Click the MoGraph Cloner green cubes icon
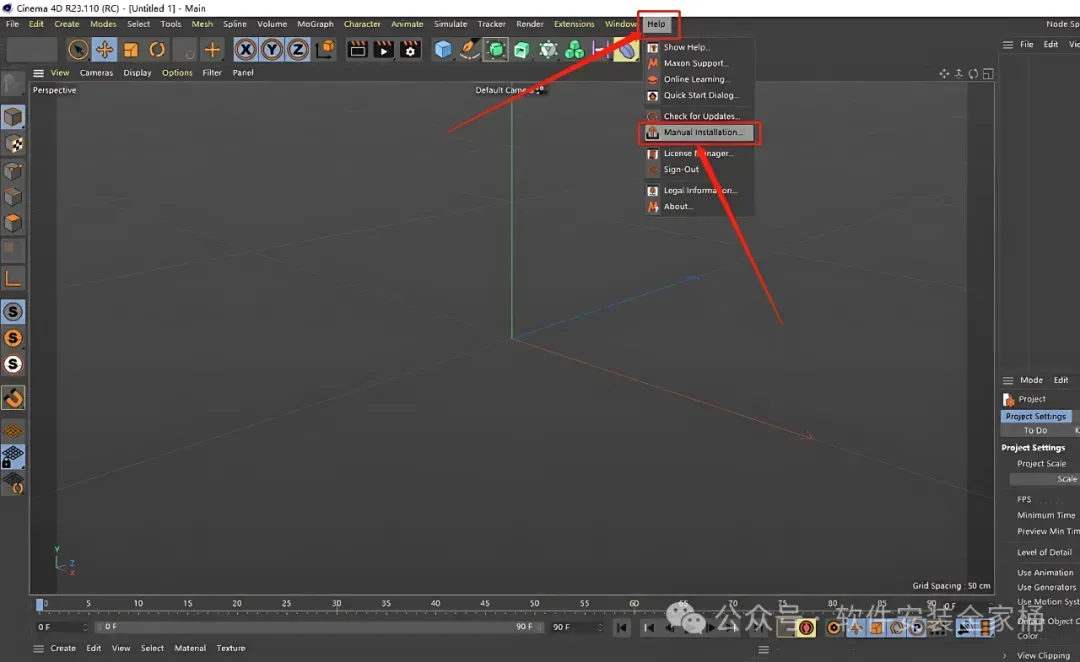Image resolution: width=1080 pixels, height=662 pixels. pyautogui.click(x=574, y=50)
